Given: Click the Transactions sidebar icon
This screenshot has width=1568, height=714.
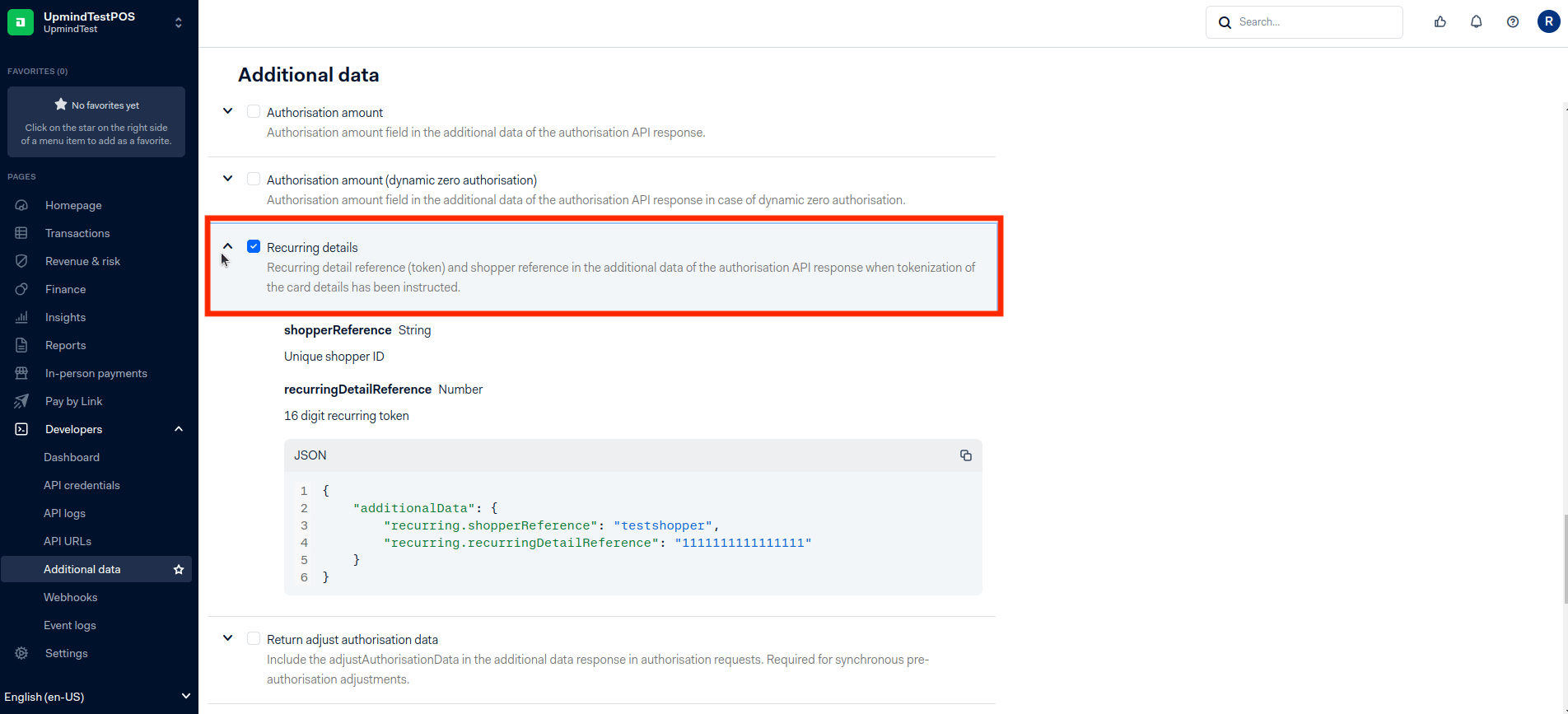Looking at the screenshot, I should [x=22, y=233].
